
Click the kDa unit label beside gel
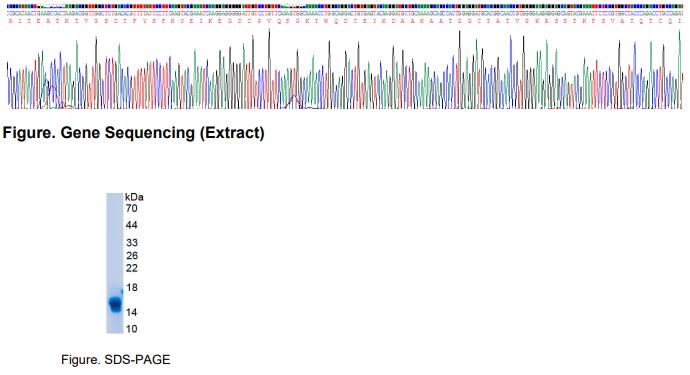(x=134, y=197)
